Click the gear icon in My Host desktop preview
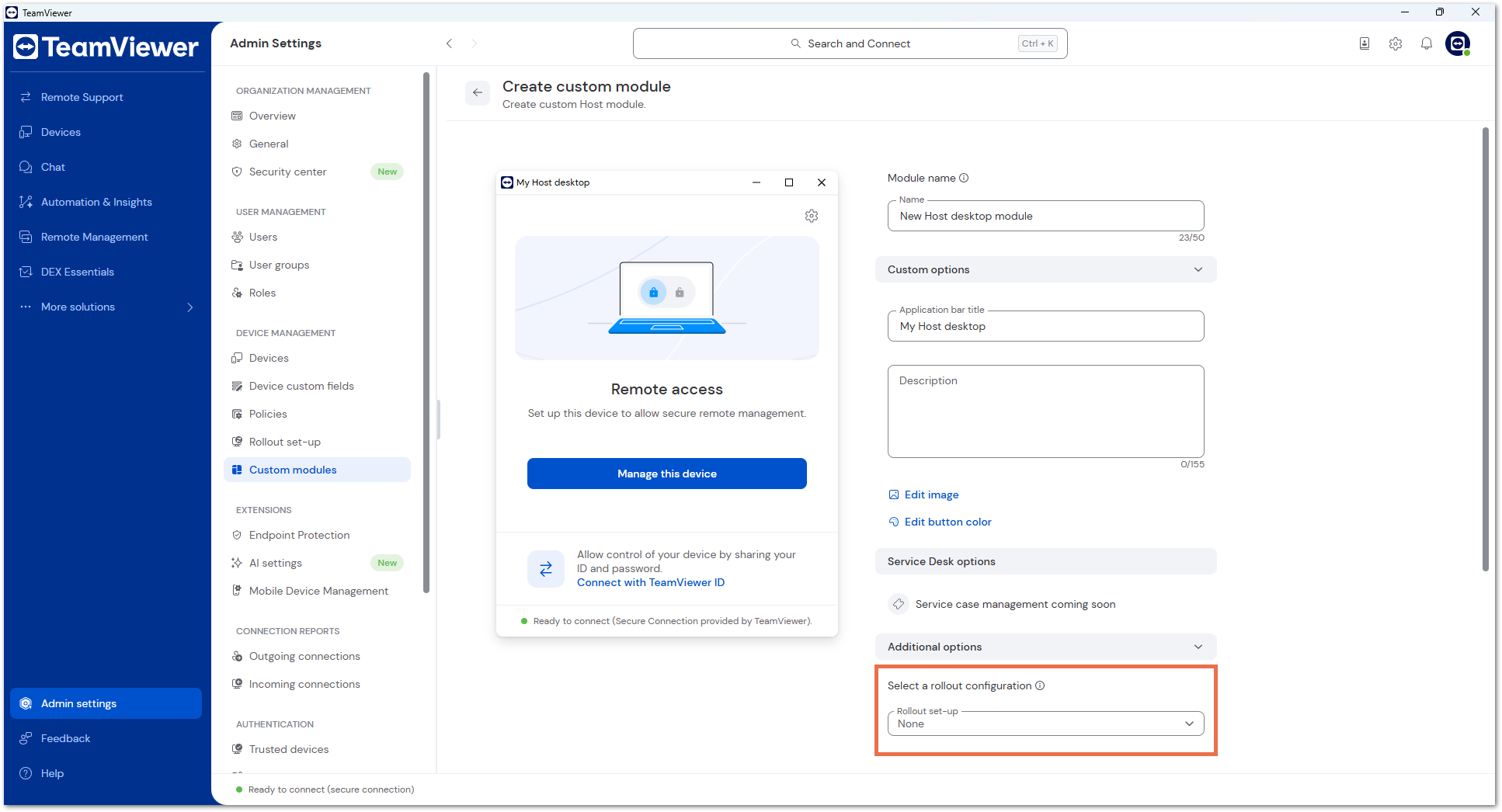Viewport: 1502px width, 812px height. [x=812, y=216]
